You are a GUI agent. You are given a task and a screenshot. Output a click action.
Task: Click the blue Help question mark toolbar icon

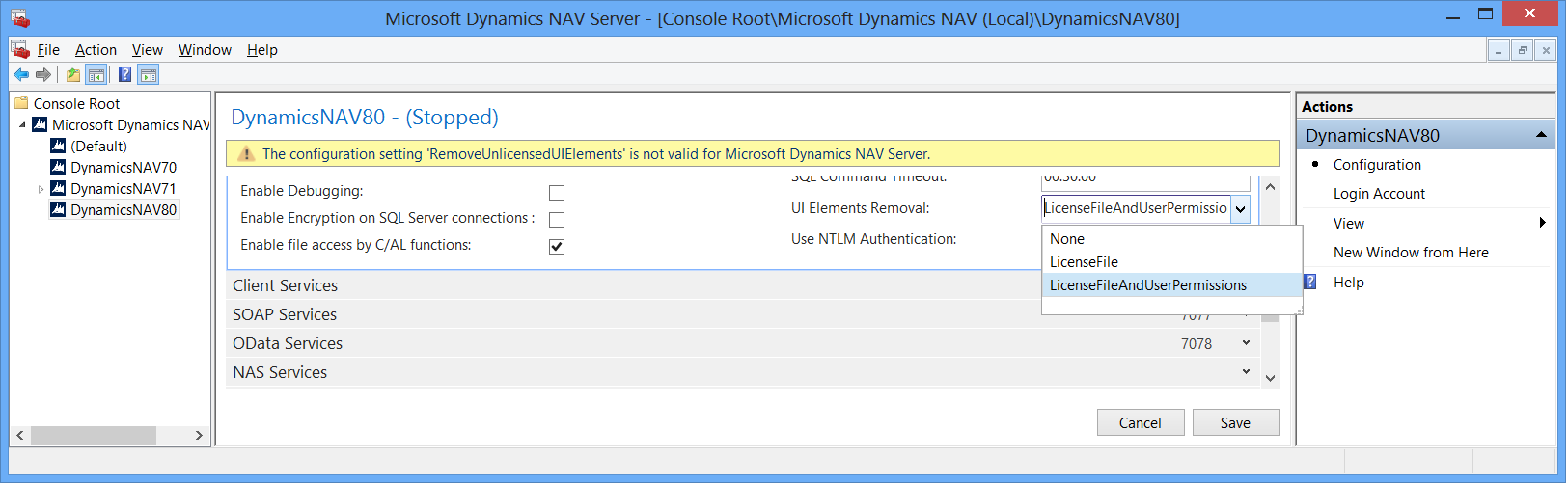click(x=124, y=74)
